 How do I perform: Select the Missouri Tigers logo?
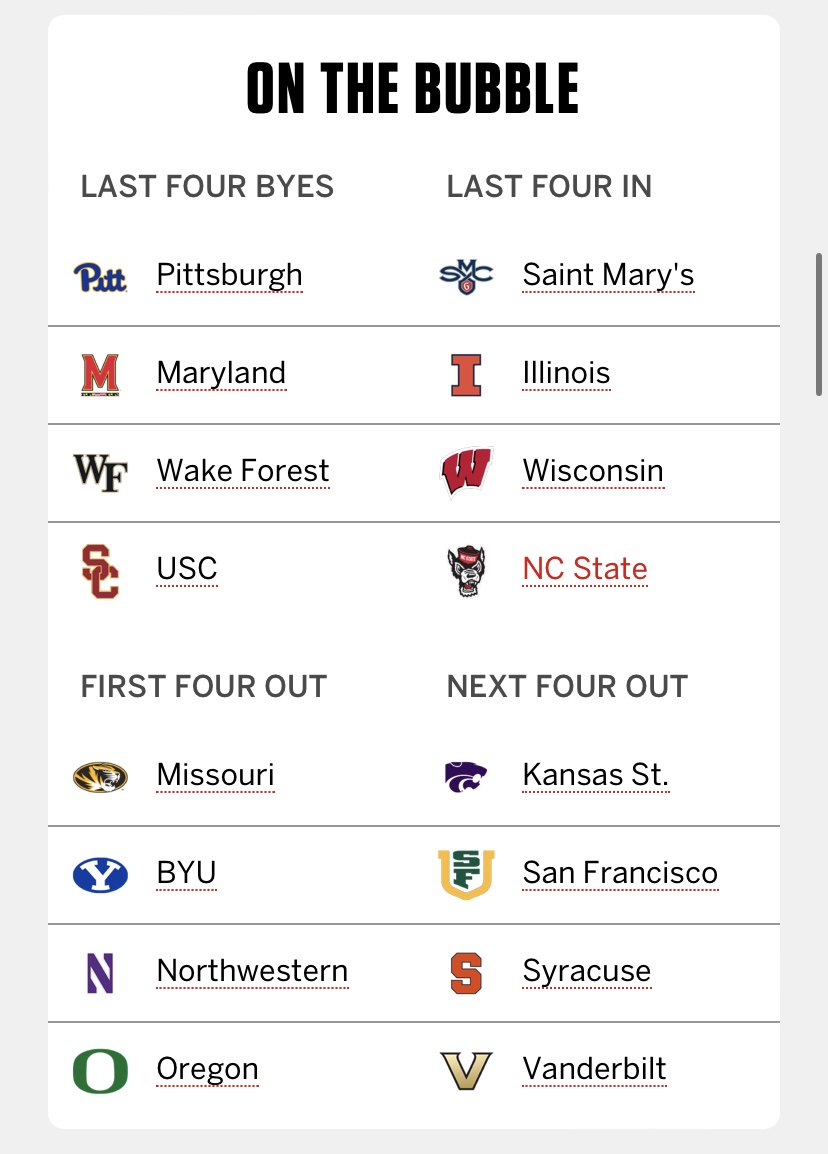coord(100,776)
